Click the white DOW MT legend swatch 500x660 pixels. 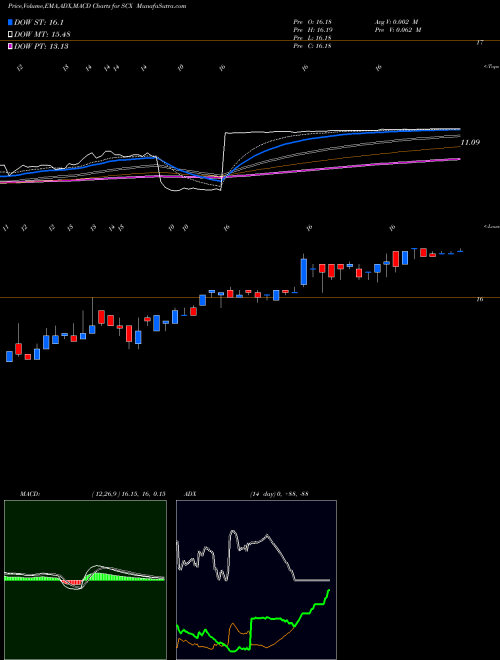pos(11,34)
